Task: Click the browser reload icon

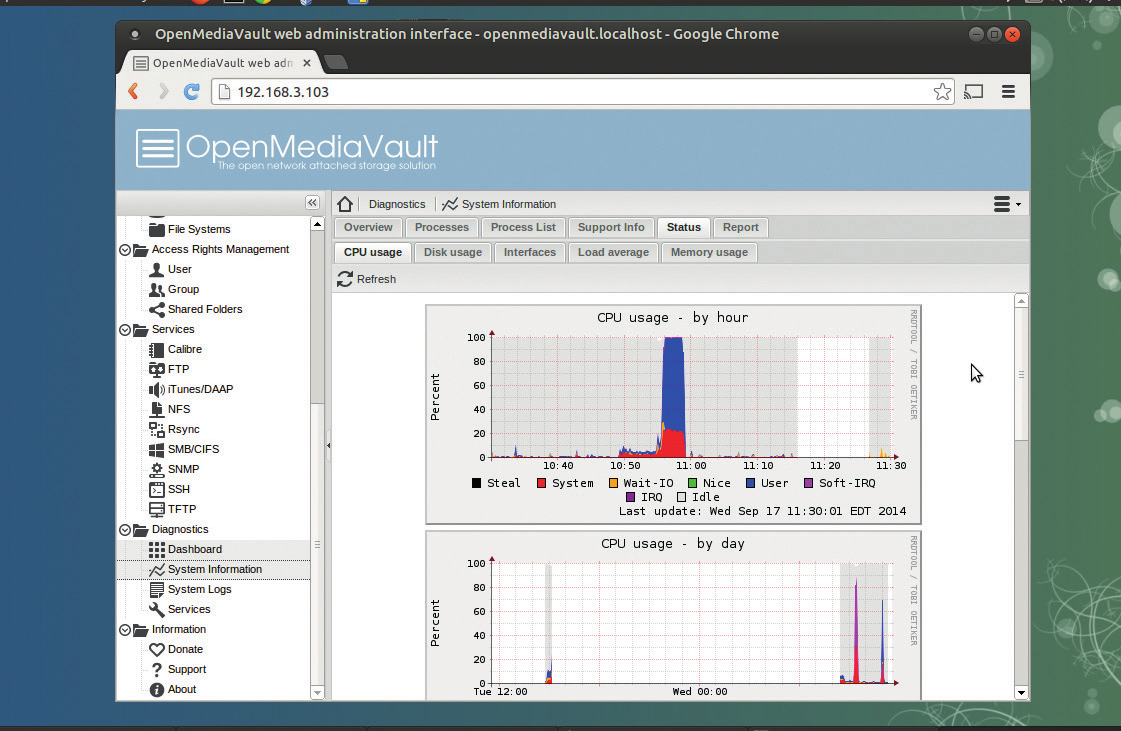Action: 192,92
